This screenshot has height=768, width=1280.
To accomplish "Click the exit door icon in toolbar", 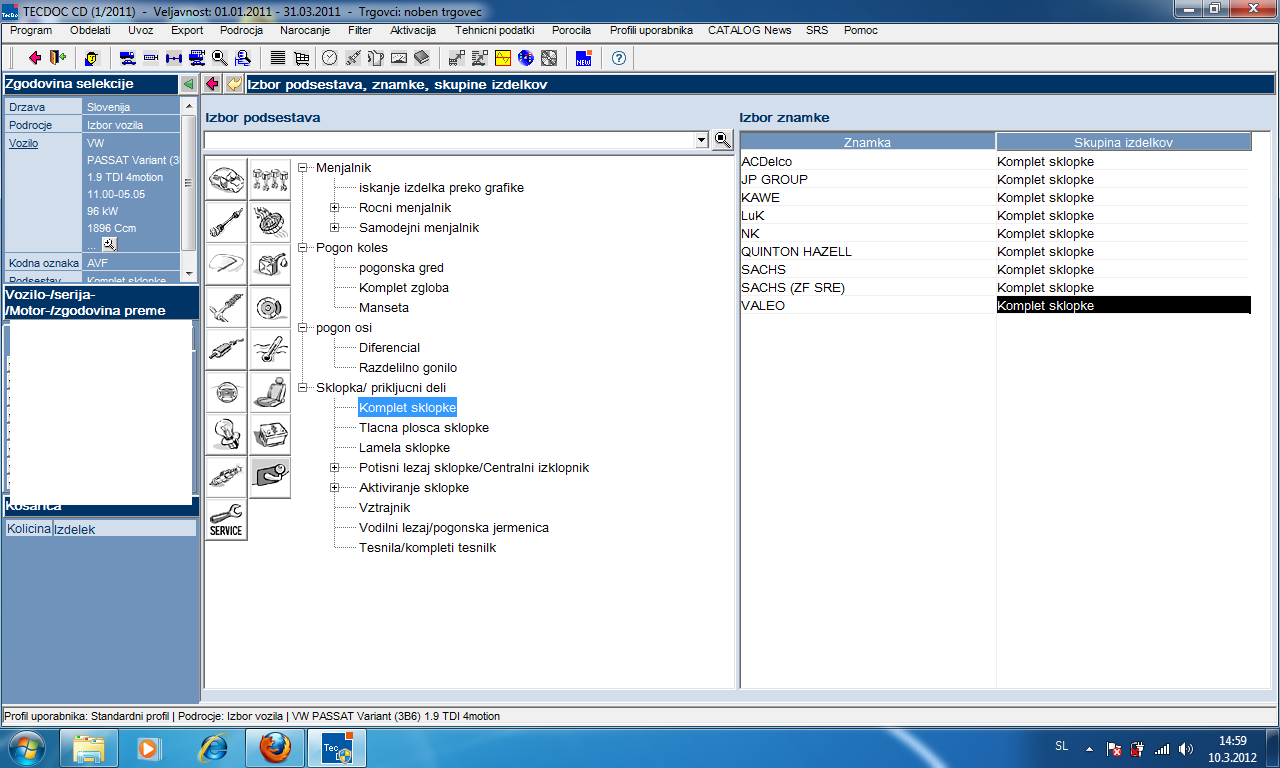I will [x=58, y=58].
